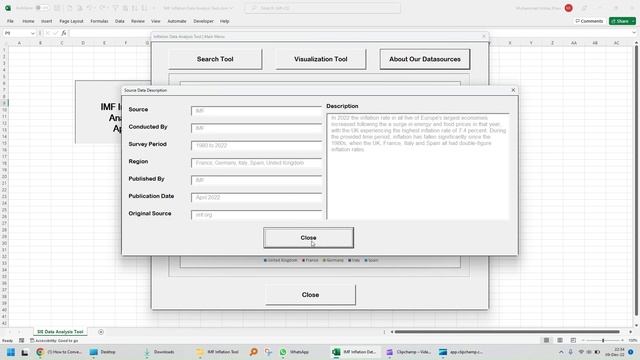
Task: Click the Excel IMF Inflation taskbar item
Action: 354,352
